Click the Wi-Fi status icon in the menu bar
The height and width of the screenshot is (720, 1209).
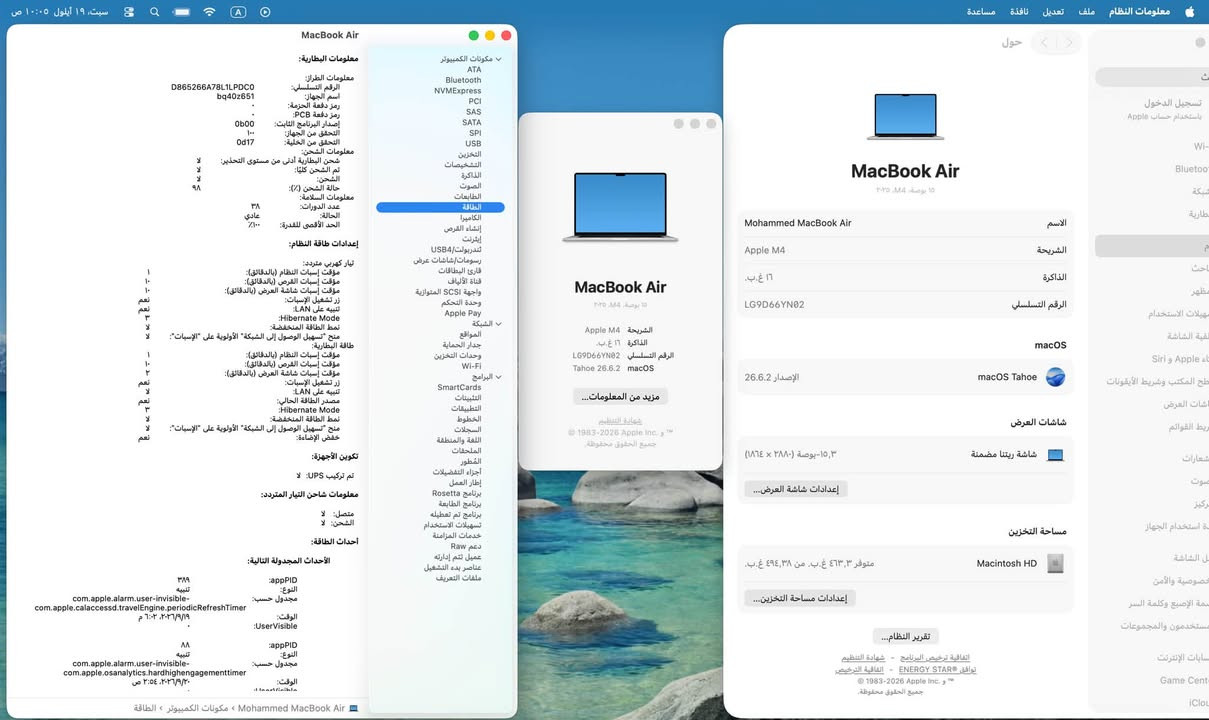click(x=209, y=12)
